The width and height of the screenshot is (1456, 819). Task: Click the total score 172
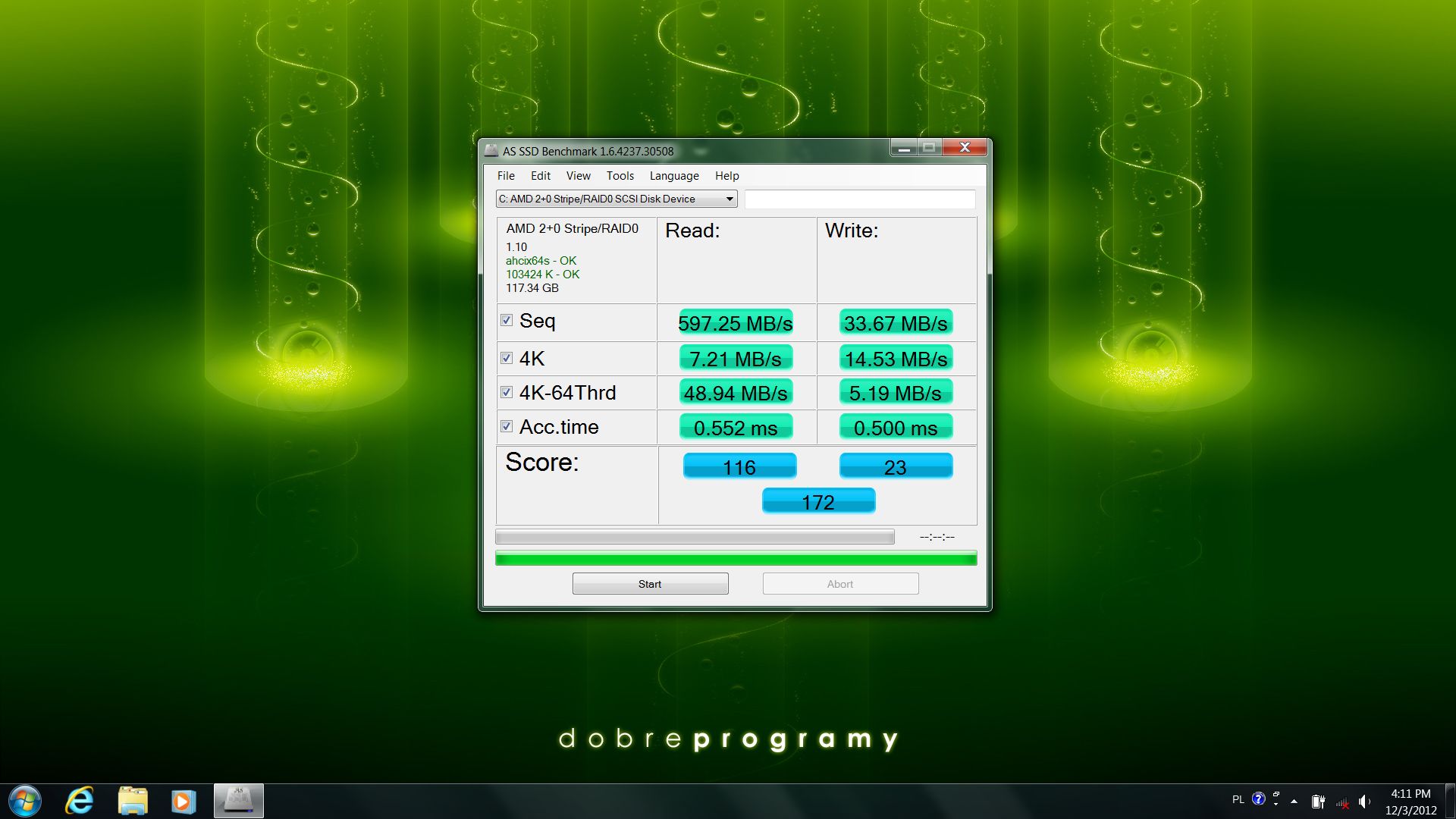click(x=818, y=501)
